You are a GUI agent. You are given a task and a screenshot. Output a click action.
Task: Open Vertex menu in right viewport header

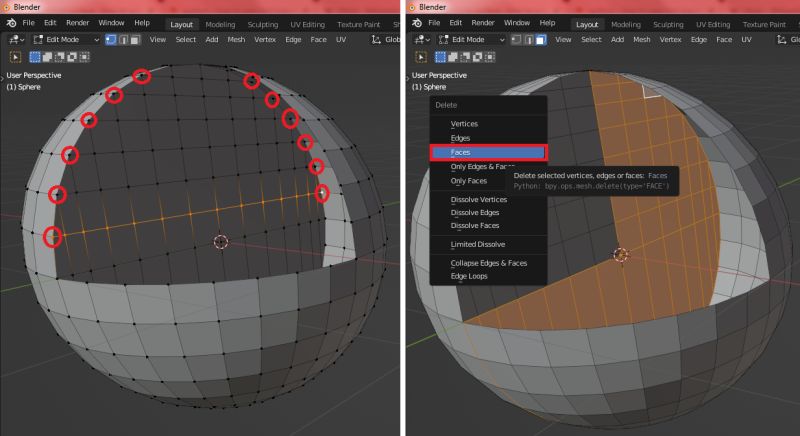coord(670,39)
